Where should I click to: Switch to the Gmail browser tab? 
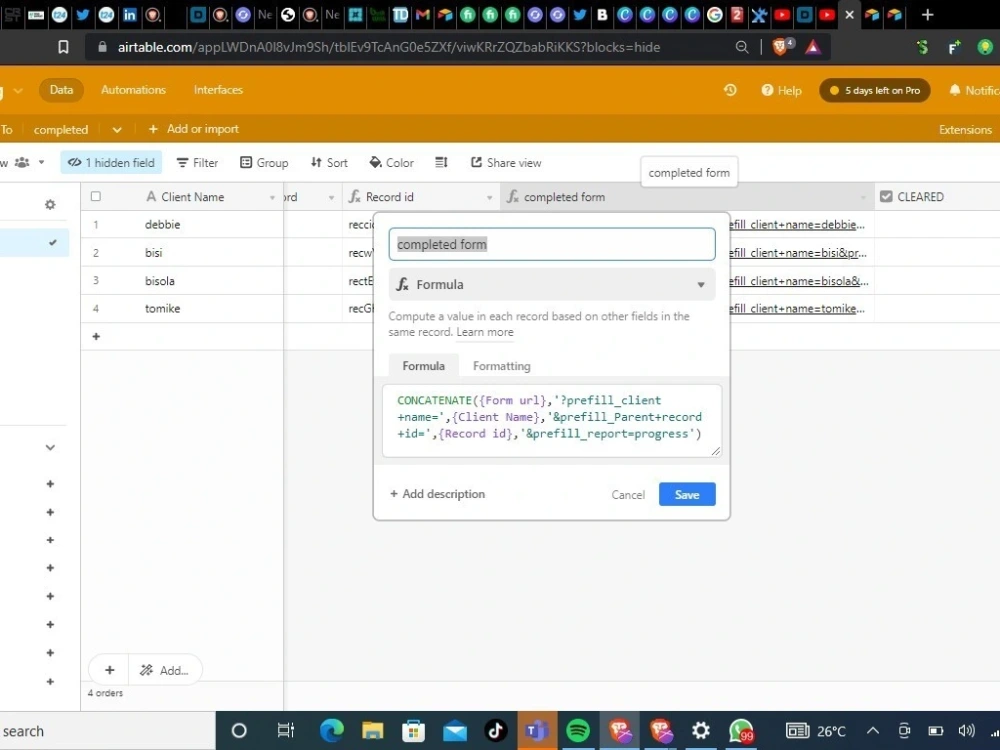[422, 15]
